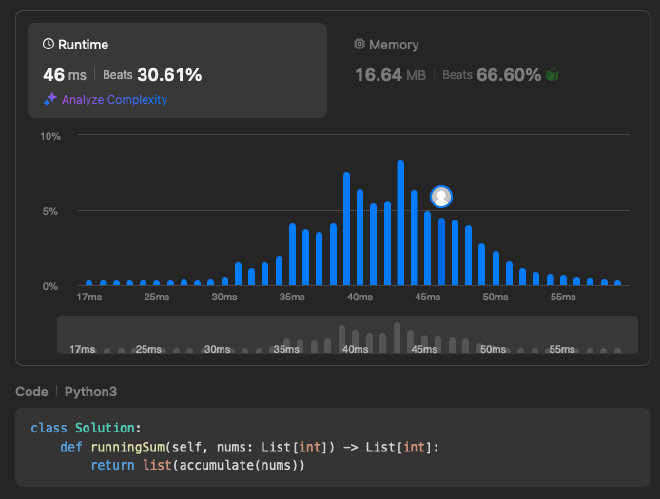This screenshot has height=499, width=660.
Task: Click the Code label above the snippet
Action: pyautogui.click(x=32, y=391)
